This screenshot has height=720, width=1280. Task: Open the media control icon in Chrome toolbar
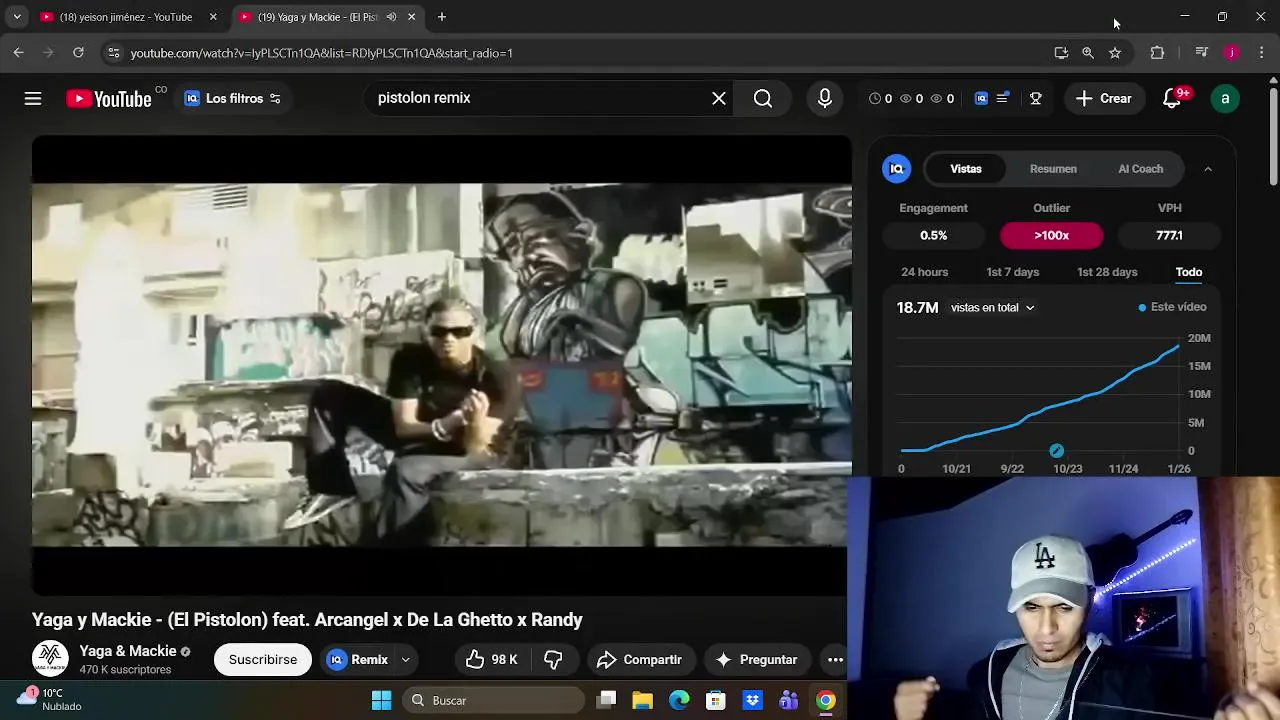(1202, 53)
